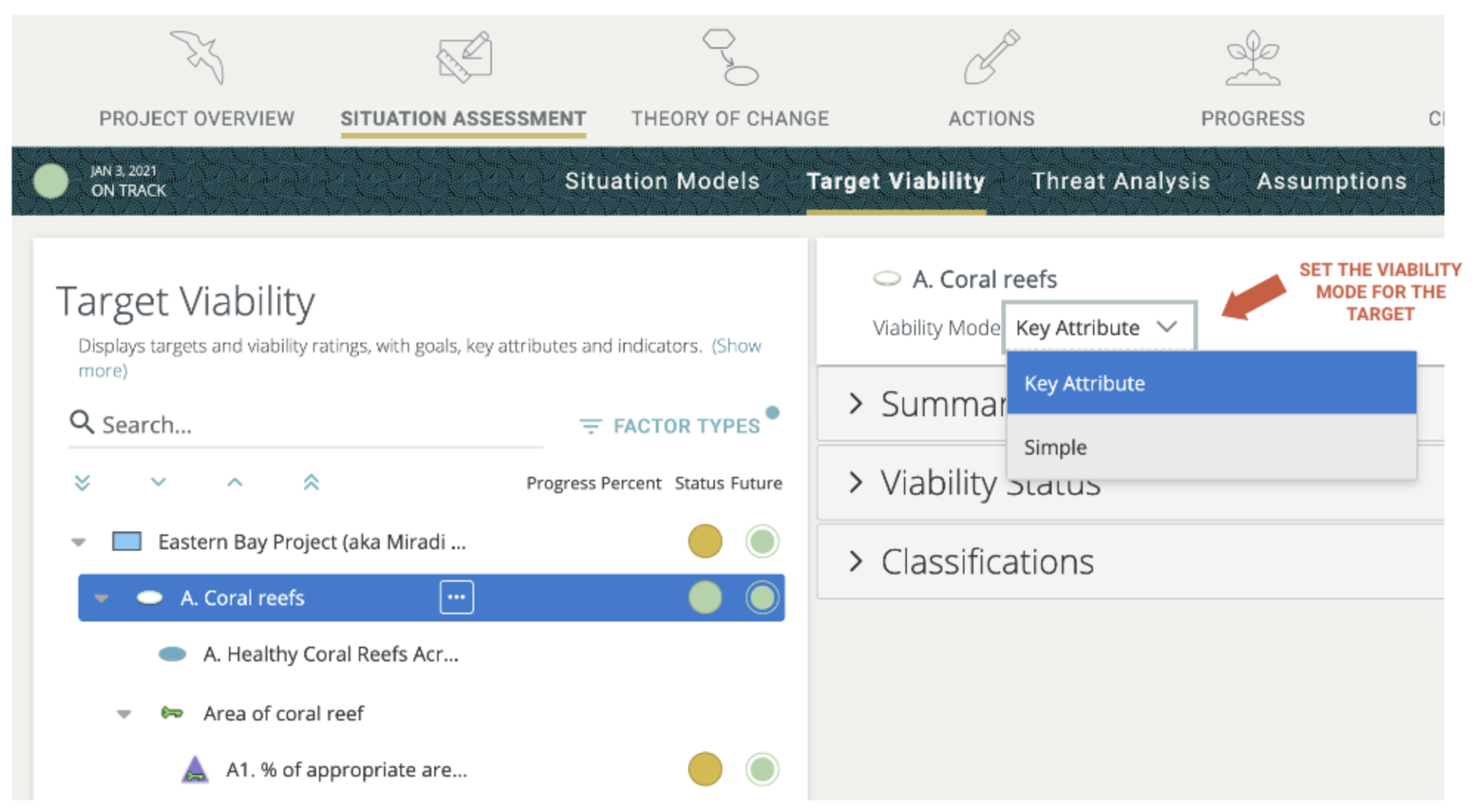Collapse the Area of coral reef node

[x=124, y=714]
